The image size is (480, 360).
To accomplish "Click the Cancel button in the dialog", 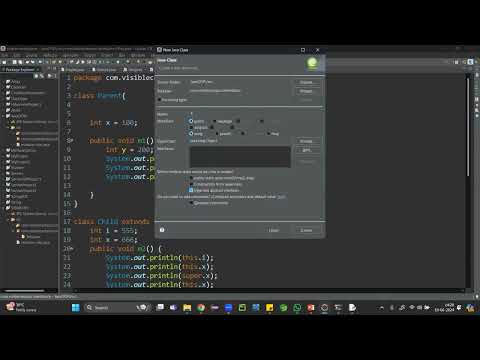I will [306, 230].
